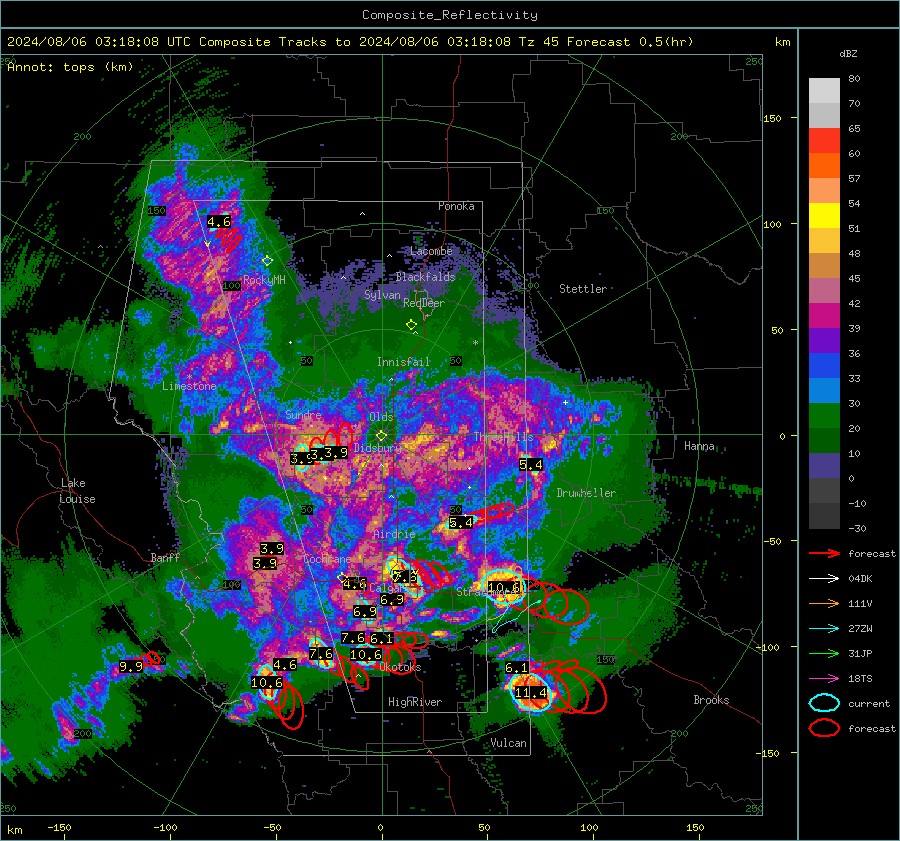Click the 5.4 storm label near Drumheller
The image size is (900, 841).
[x=530, y=464]
